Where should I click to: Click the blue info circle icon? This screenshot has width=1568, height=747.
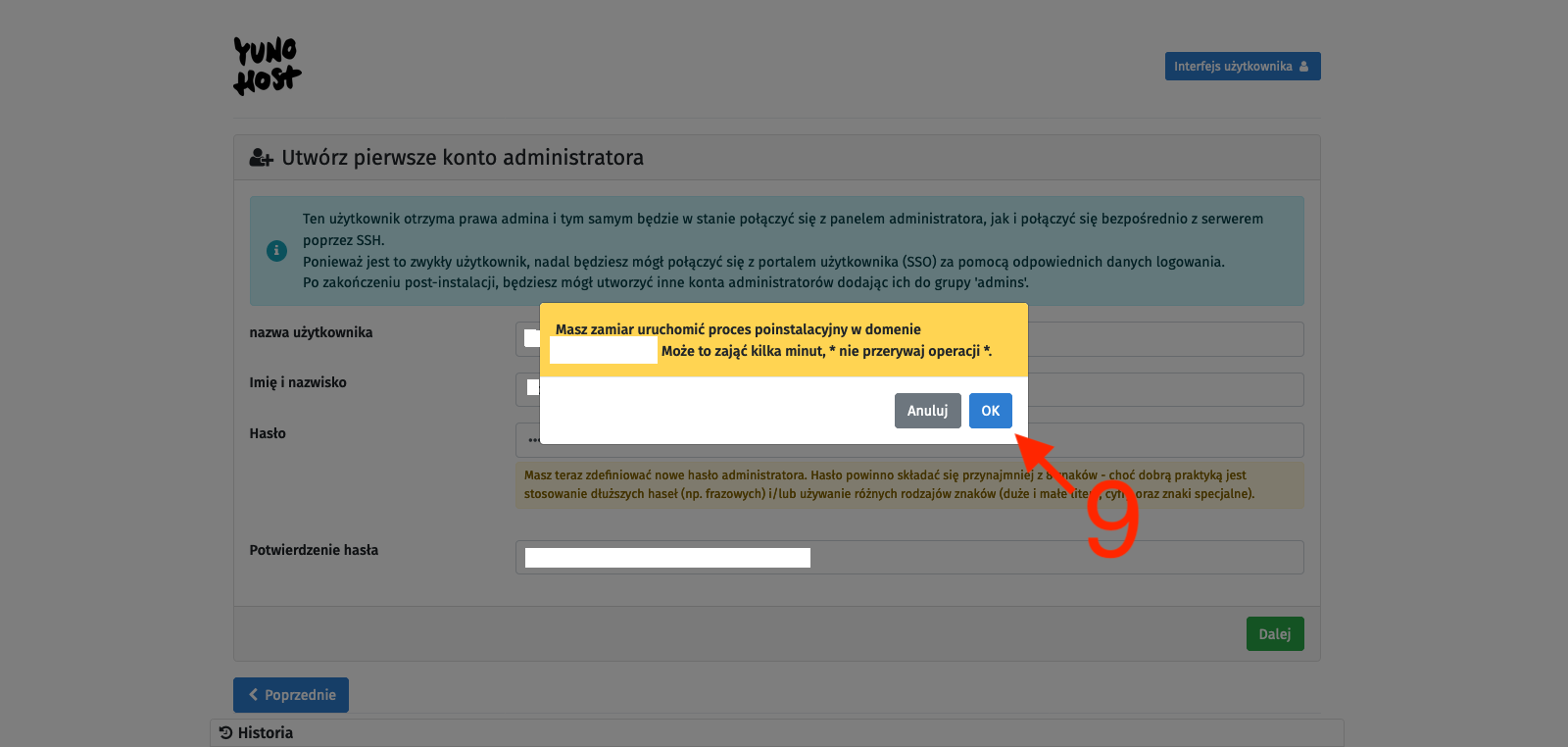point(277,251)
